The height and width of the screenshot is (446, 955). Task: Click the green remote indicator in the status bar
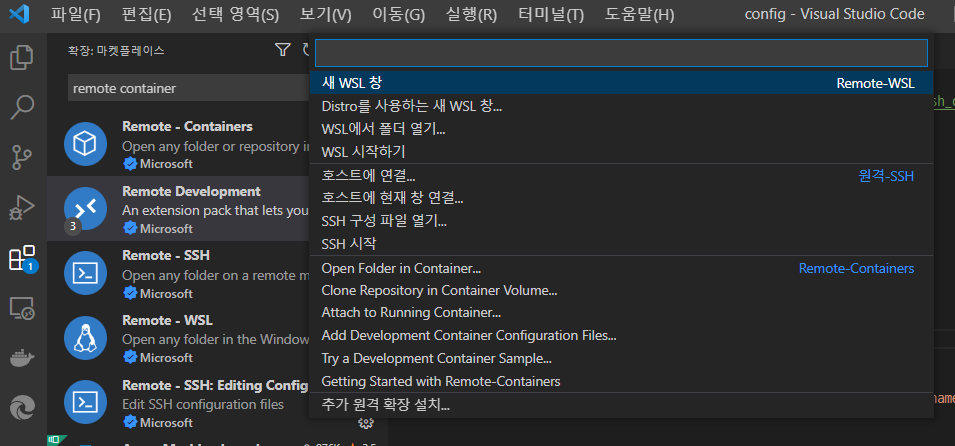pyautogui.click(x=57, y=441)
